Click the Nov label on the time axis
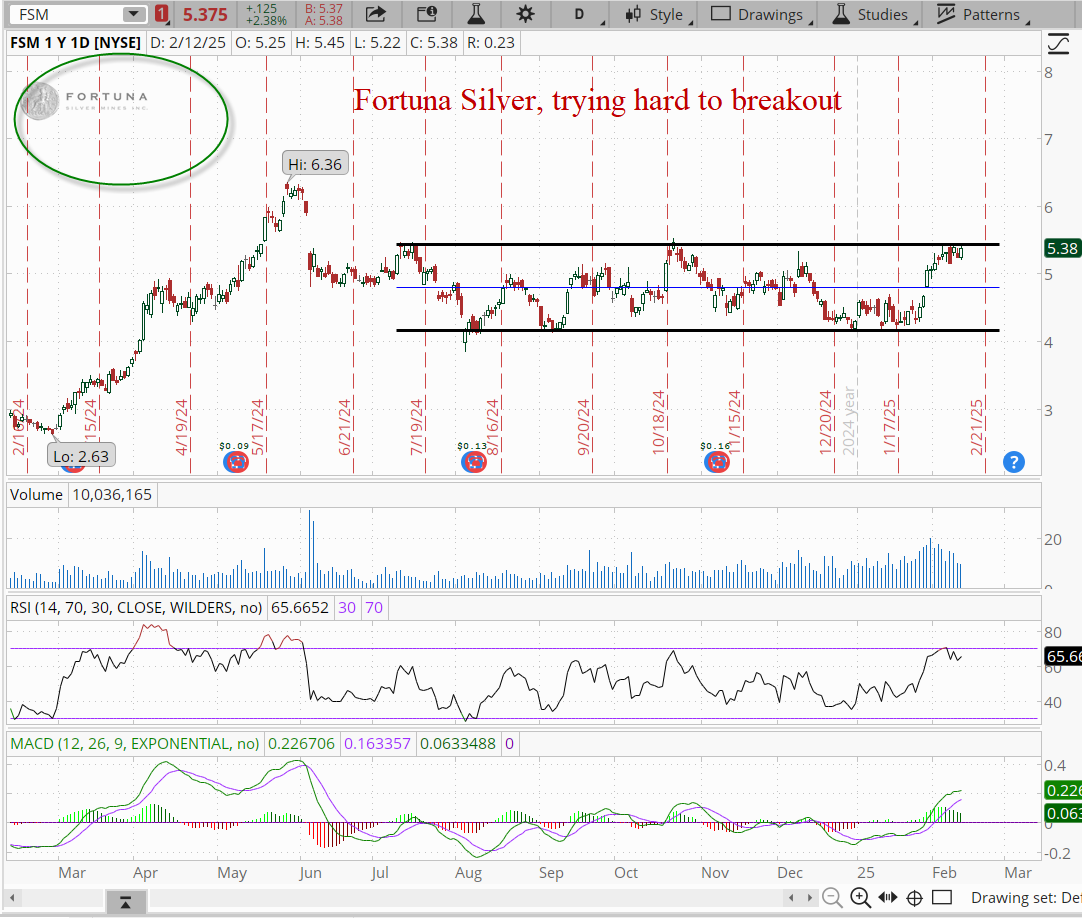The height and width of the screenshot is (918, 1082). [x=715, y=872]
